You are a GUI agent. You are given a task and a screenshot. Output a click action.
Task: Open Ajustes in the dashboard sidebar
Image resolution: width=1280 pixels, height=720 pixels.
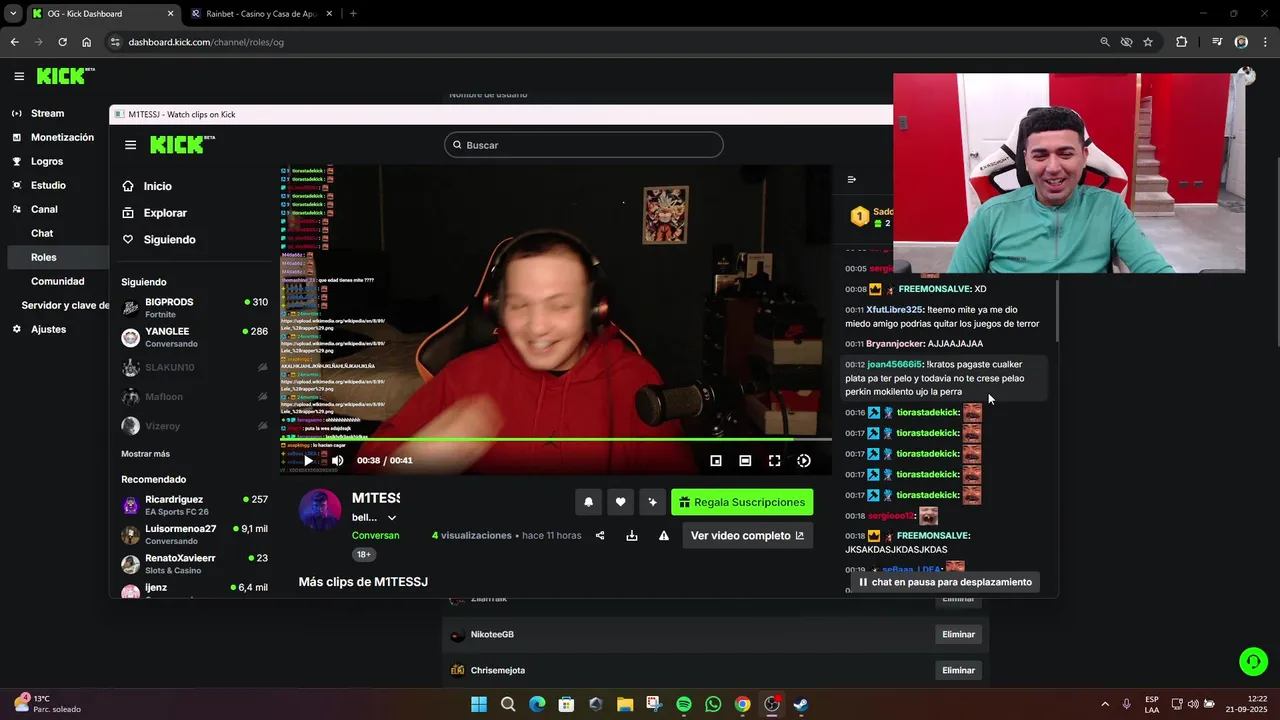(48, 329)
